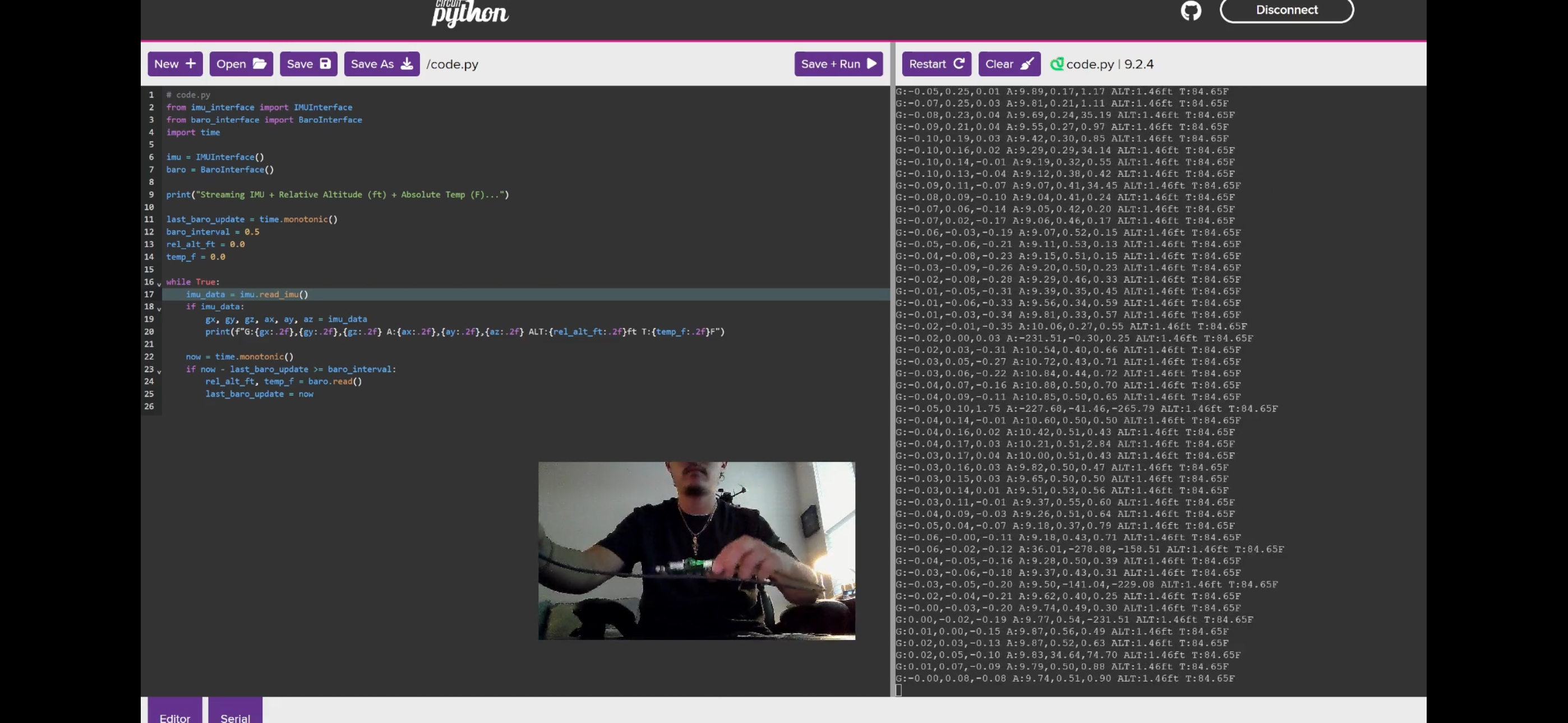Click the CircuitPython logo in the header
The width and height of the screenshot is (1568, 723).
469,12
